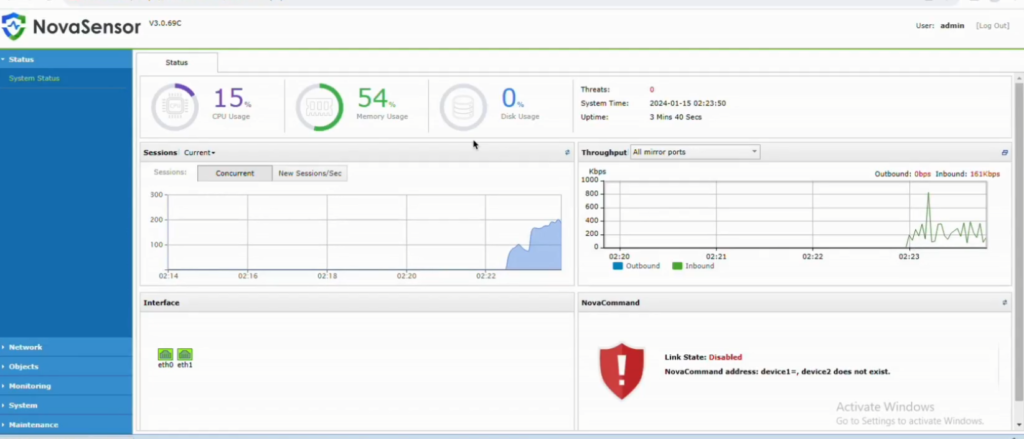The width and height of the screenshot is (1024, 439).
Task: Click the 54% Memory Usage value
Action: pos(376,99)
